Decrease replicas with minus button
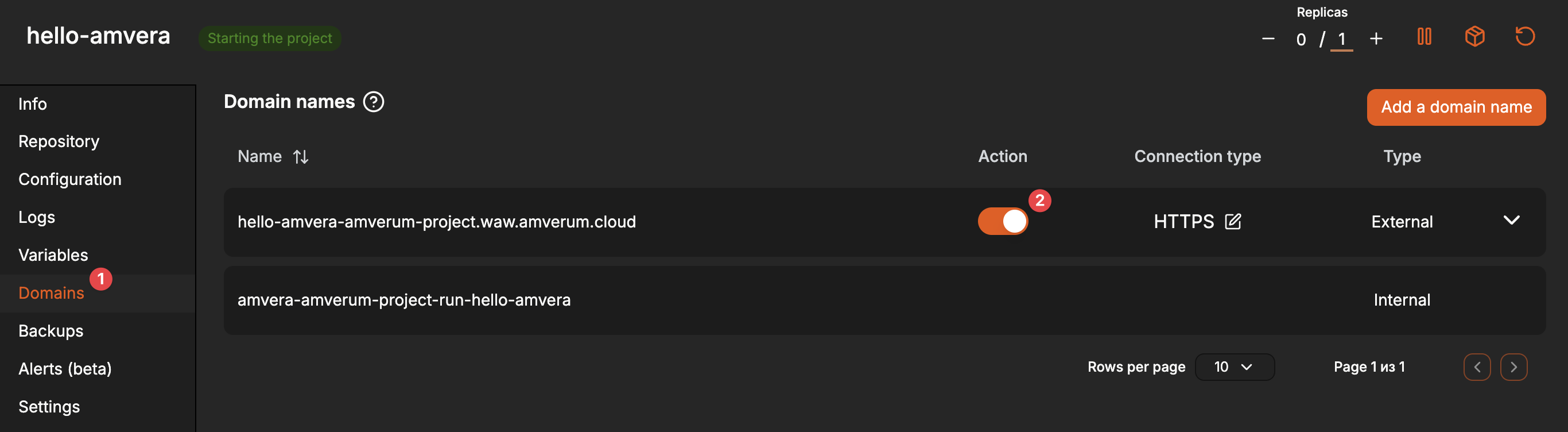The height and width of the screenshot is (432, 1568). 1268,39
